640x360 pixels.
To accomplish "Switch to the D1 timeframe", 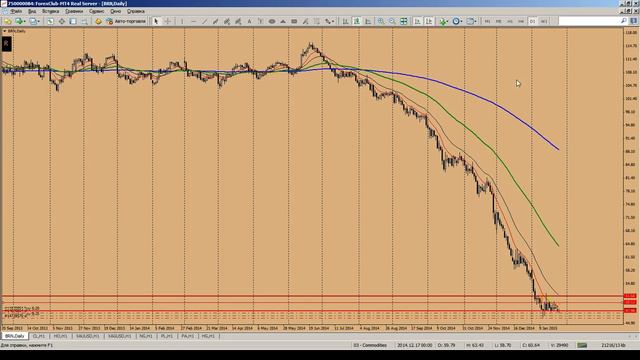I will 532,21.
